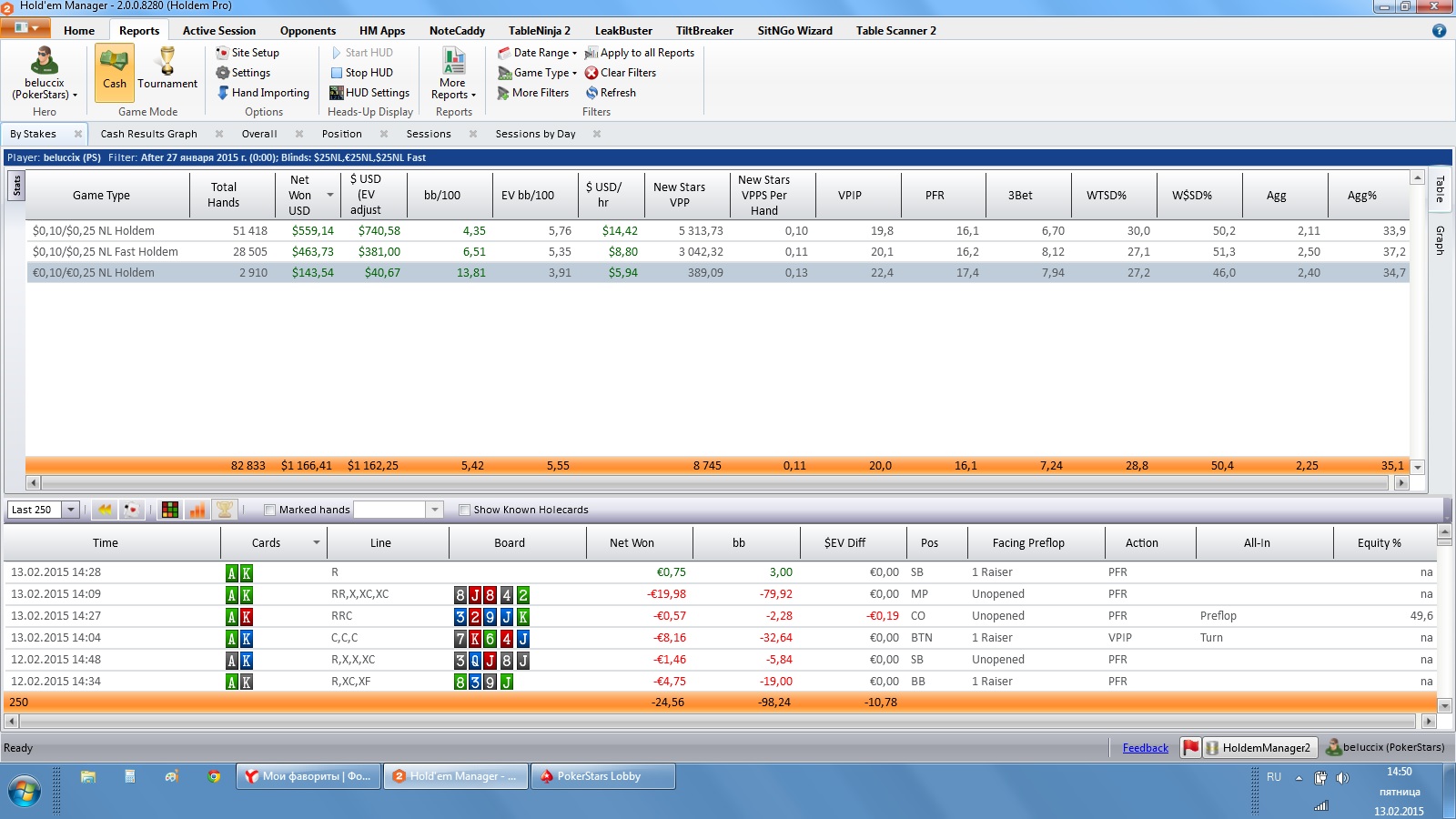Open the application orb menu button
The image size is (1456, 819).
click(x=25, y=28)
